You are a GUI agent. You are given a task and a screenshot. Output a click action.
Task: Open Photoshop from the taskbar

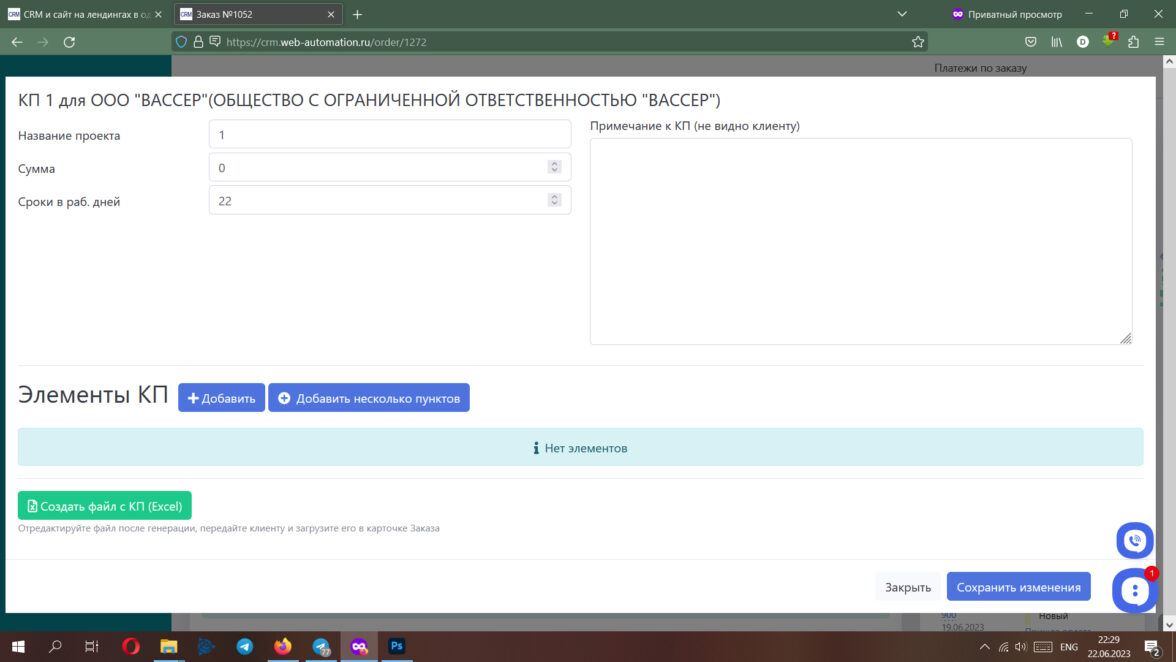tap(397, 646)
